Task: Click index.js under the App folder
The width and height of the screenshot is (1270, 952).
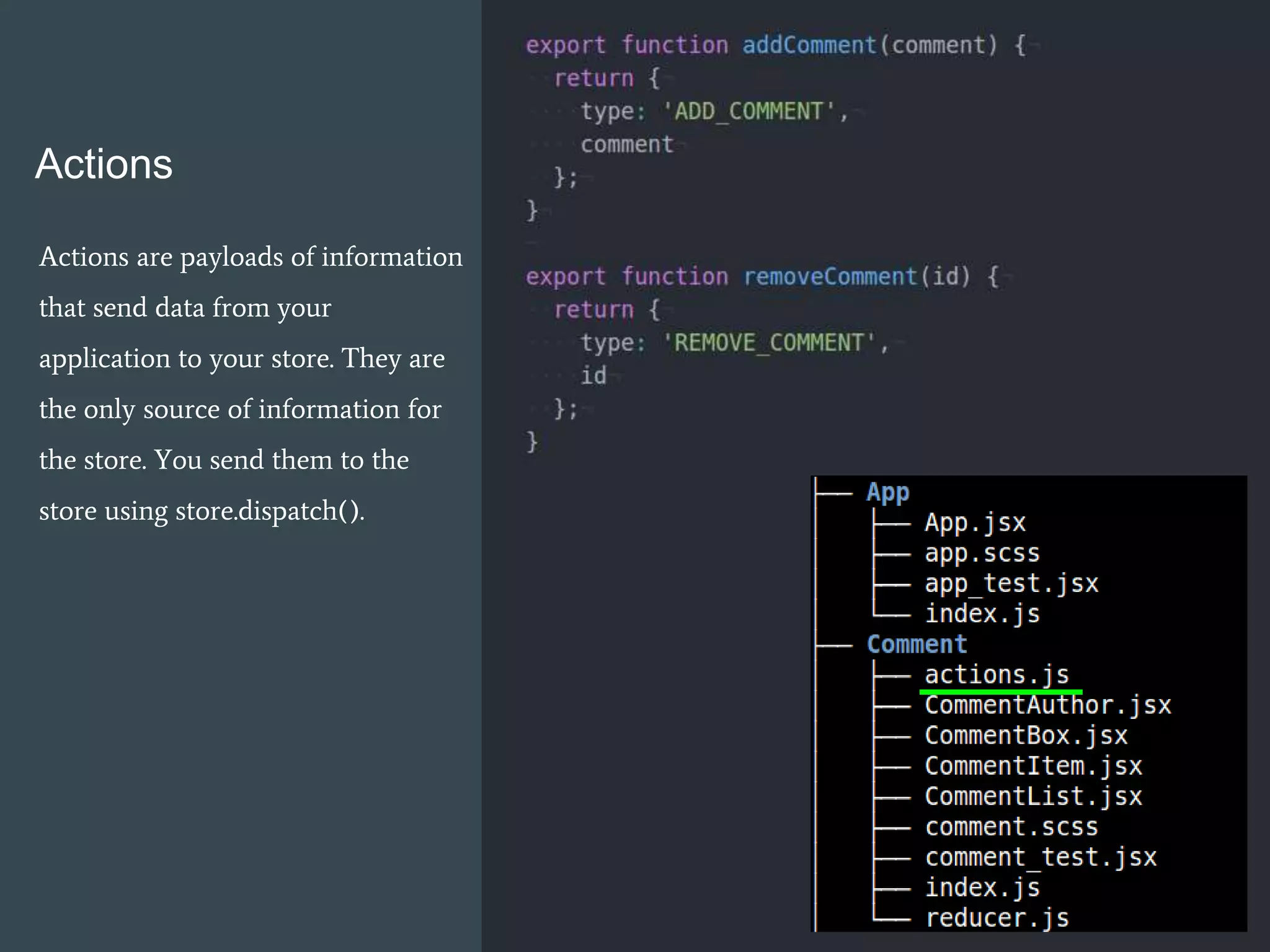Action: point(982,614)
